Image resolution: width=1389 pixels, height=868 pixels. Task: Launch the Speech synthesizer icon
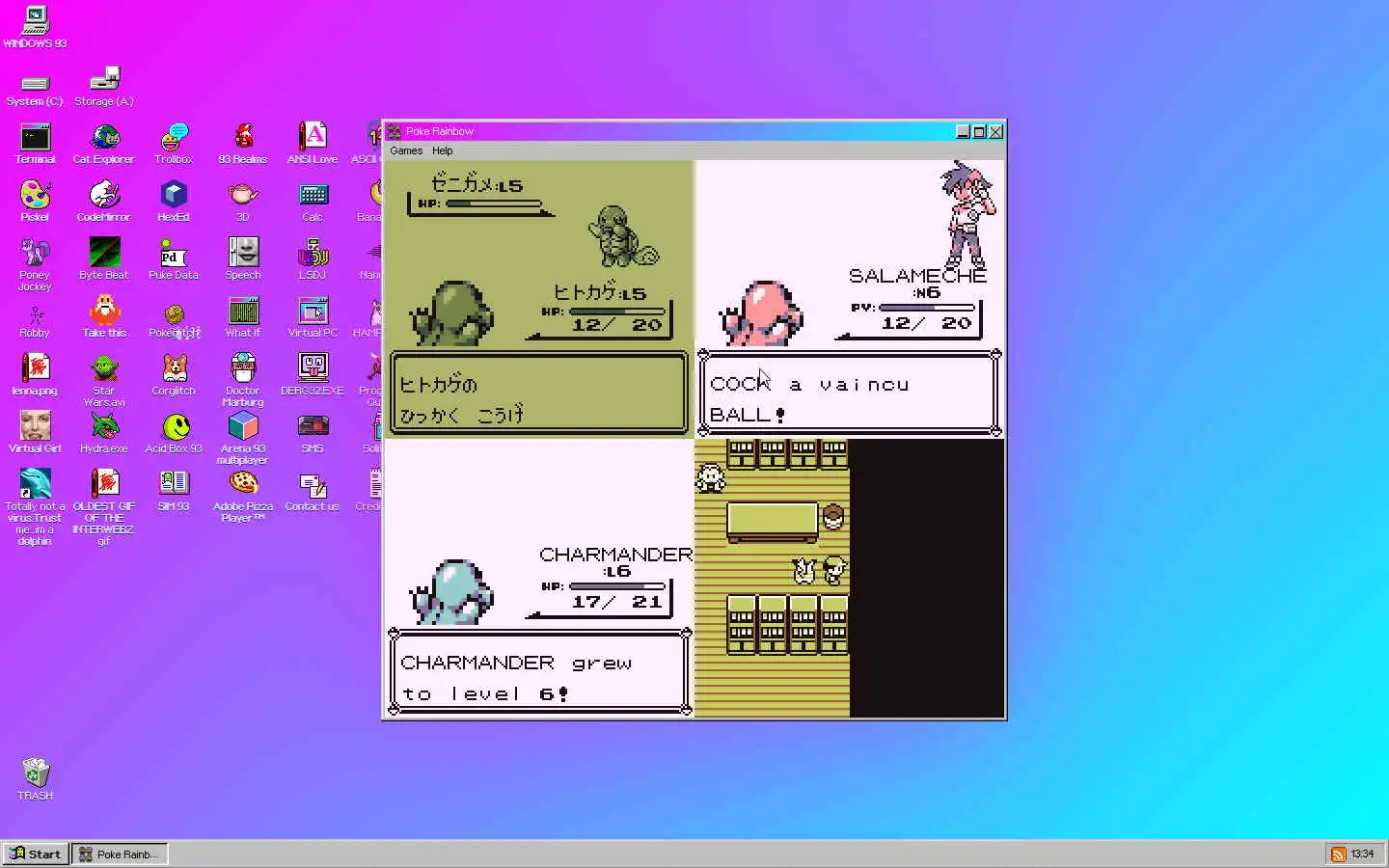point(243,259)
